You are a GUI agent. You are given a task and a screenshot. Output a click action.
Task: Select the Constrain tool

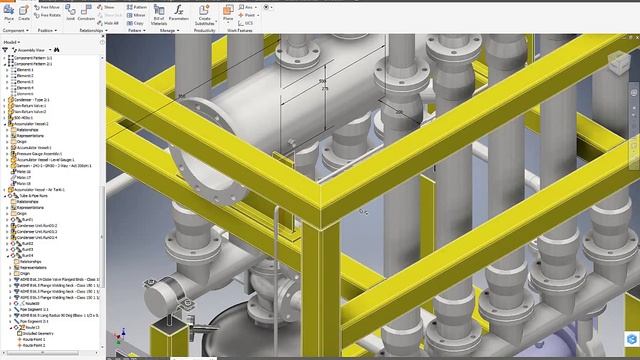pyautogui.click(x=86, y=13)
